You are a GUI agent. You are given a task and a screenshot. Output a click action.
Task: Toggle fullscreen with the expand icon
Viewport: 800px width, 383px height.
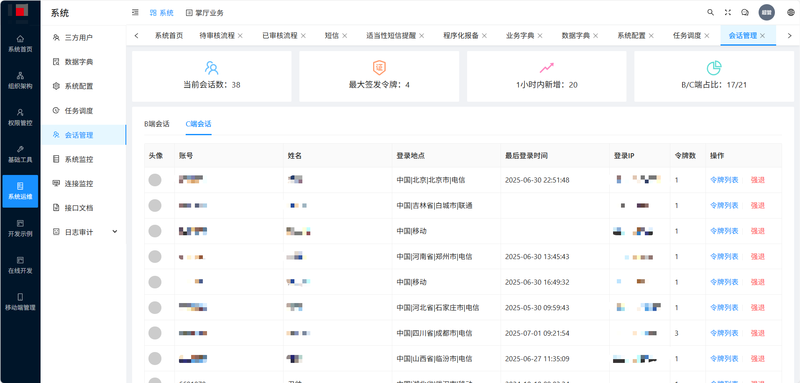click(x=728, y=13)
